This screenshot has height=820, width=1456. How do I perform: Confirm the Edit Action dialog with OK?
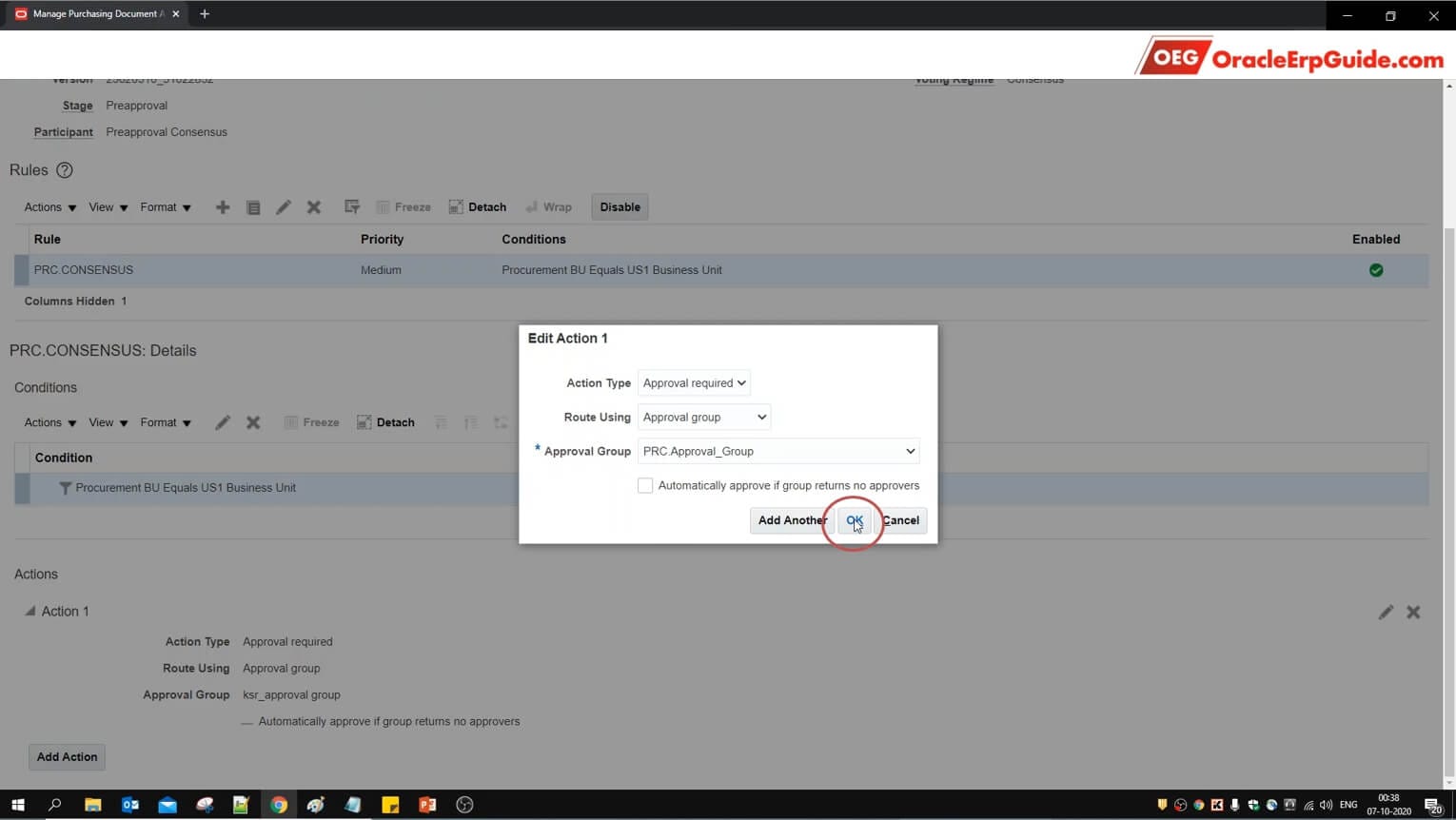tap(855, 520)
